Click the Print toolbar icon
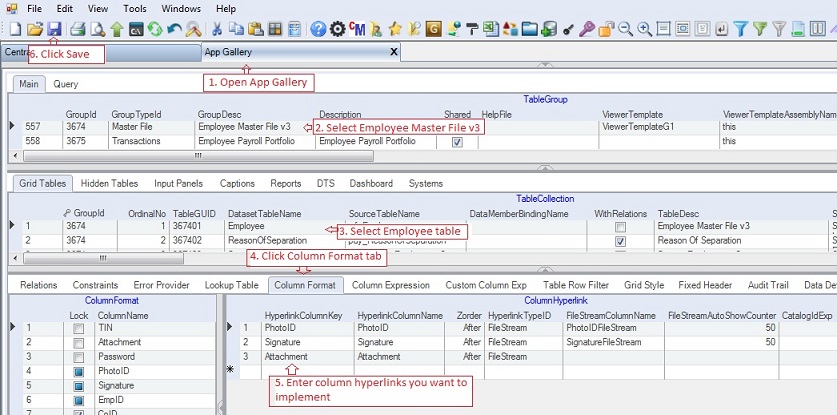Viewport: 837px width, 415px height. (78, 29)
